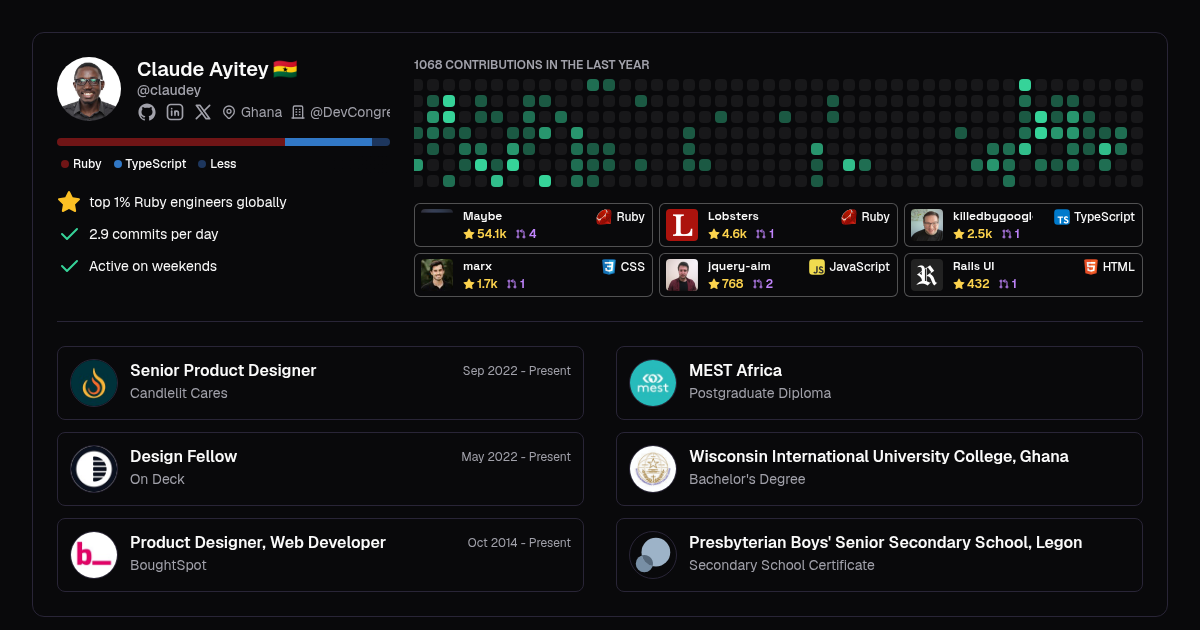Image resolution: width=1200 pixels, height=630 pixels.
Task: Click the HTML icon on the Rails UI card
Action: 1091,267
